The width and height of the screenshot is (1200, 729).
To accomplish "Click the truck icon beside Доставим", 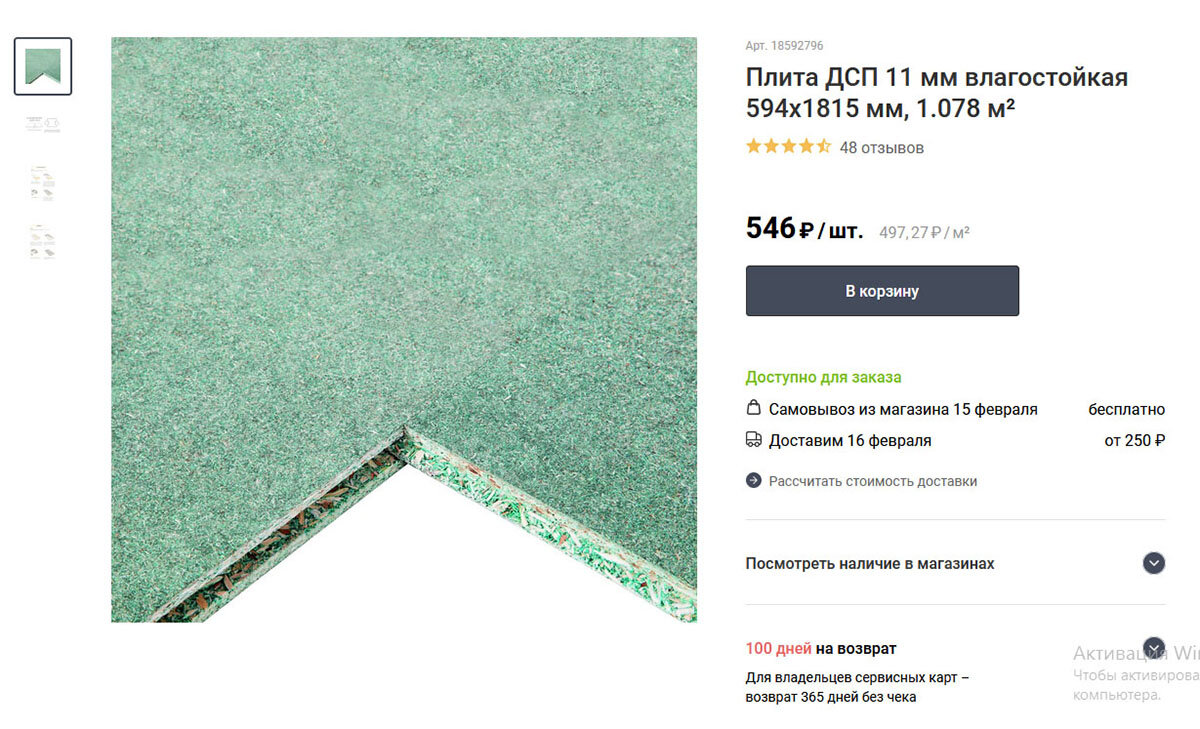I will 754,439.
